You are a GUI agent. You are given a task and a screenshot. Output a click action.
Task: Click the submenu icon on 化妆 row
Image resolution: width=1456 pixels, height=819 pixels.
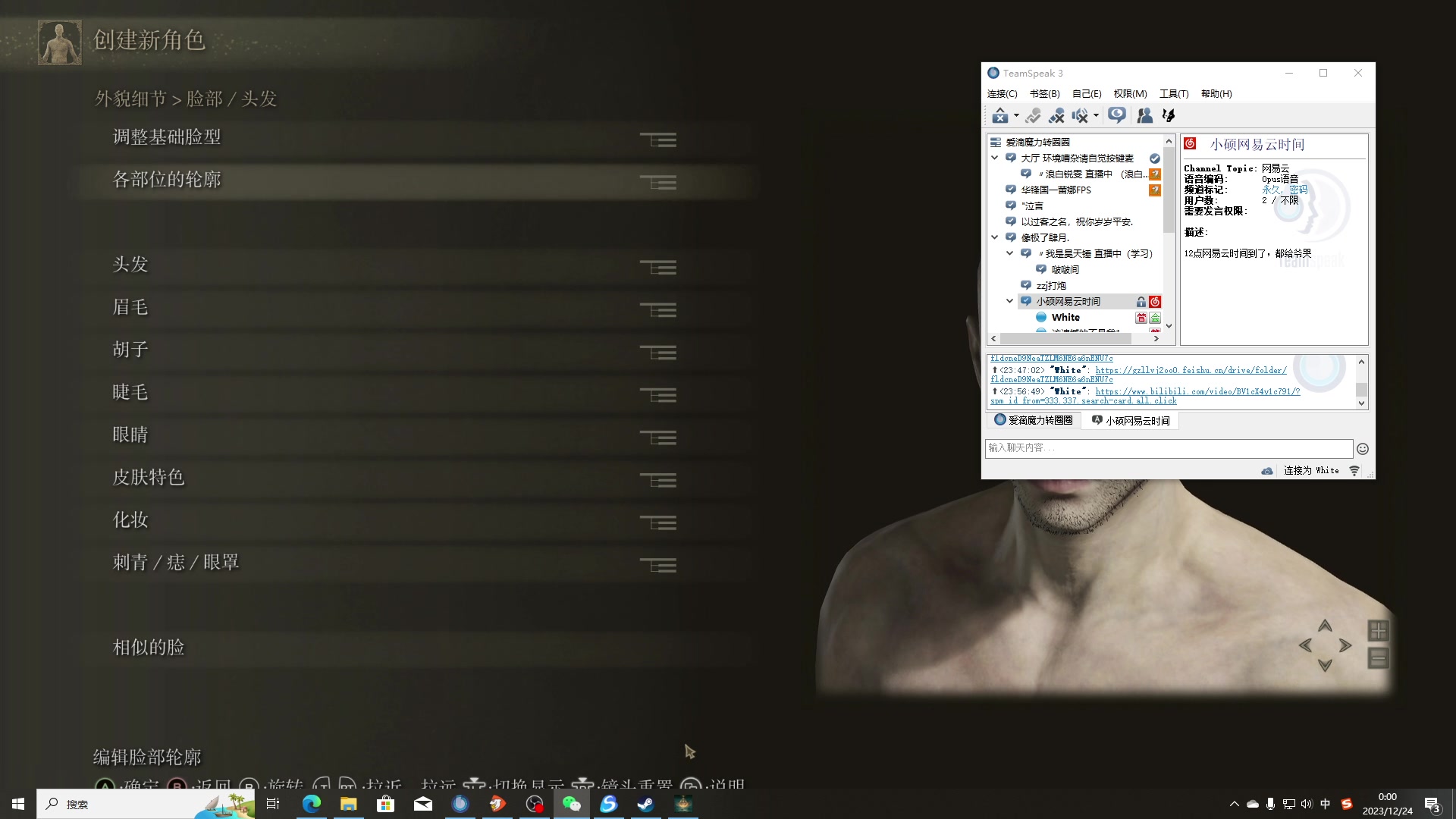point(658,522)
